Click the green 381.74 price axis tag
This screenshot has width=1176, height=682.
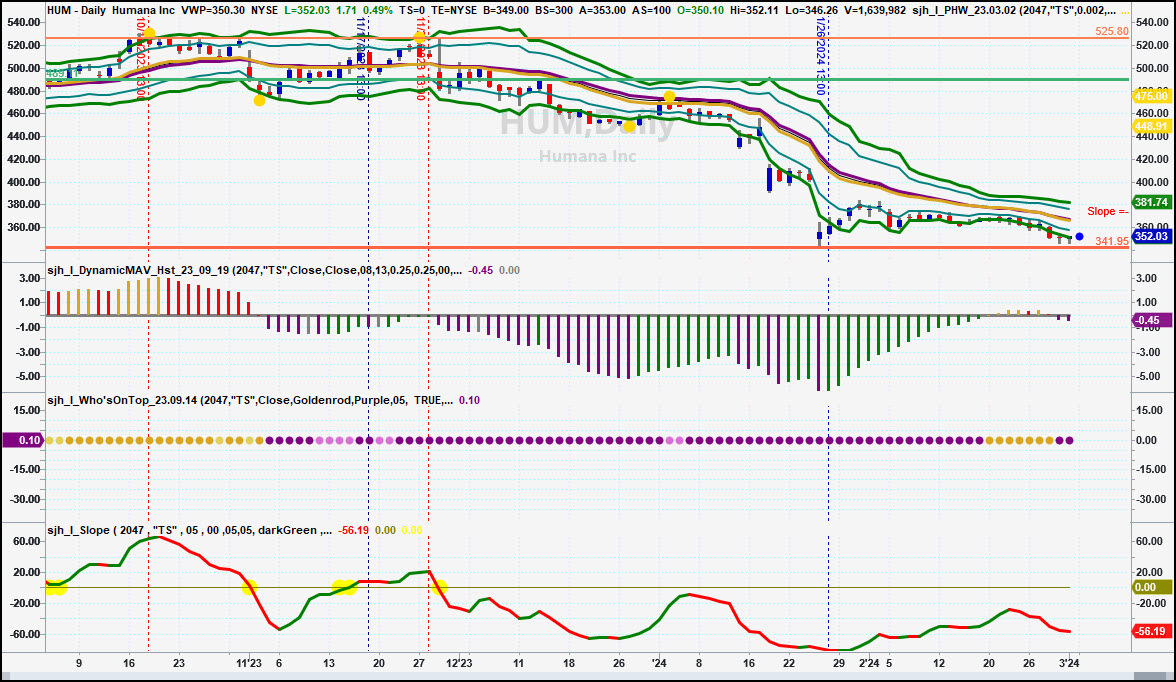click(x=1151, y=203)
